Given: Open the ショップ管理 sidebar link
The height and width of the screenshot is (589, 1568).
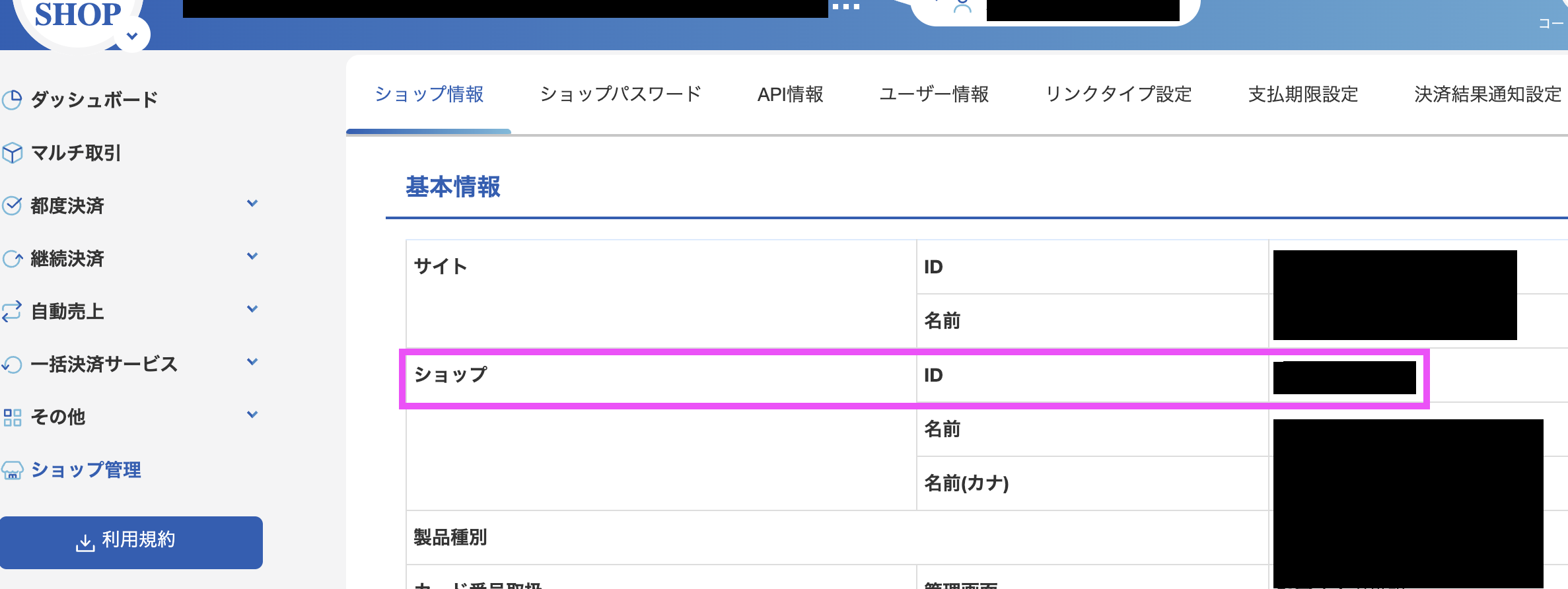Looking at the screenshot, I should point(86,469).
